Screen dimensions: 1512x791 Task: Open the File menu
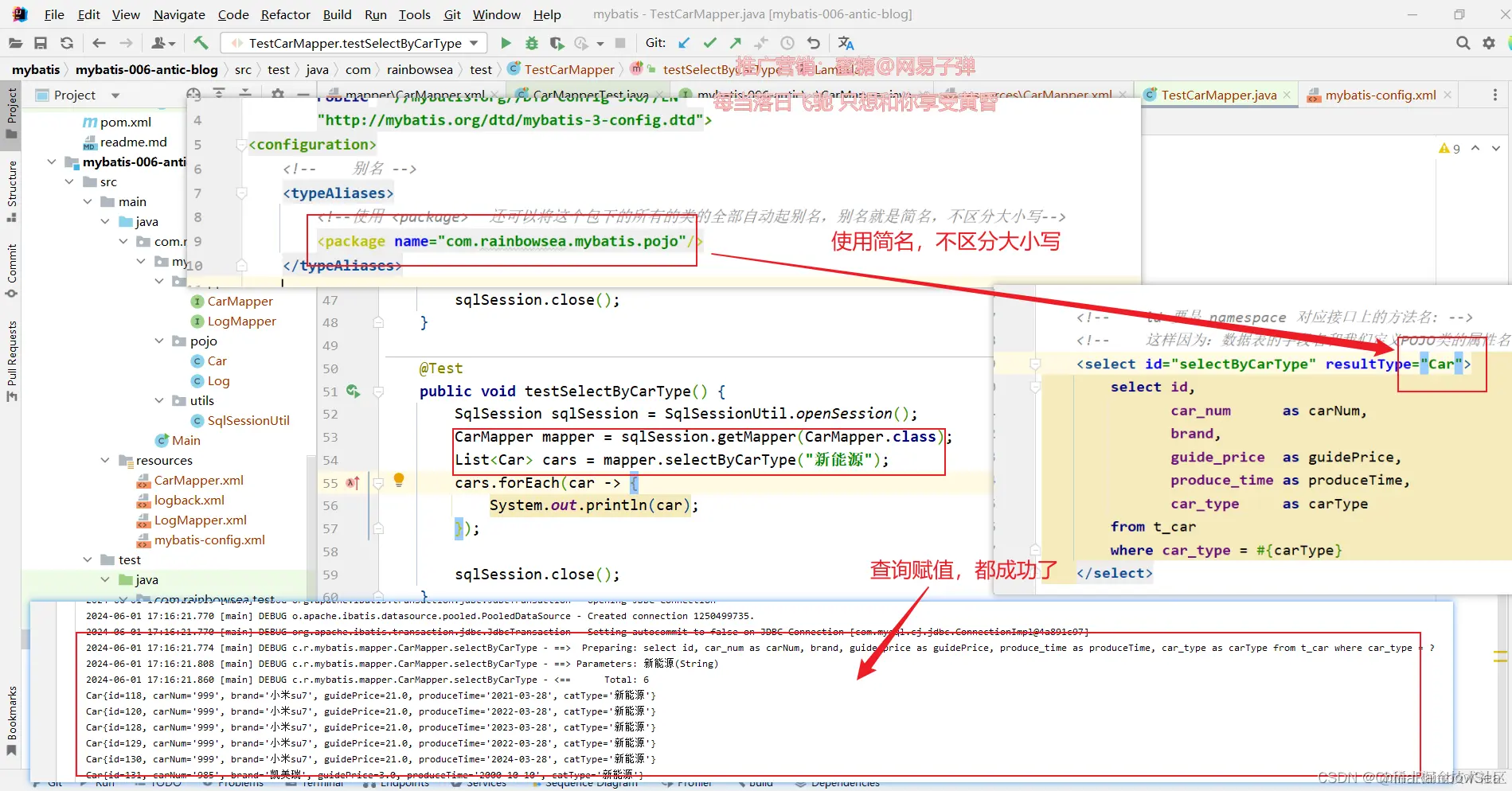[x=54, y=14]
